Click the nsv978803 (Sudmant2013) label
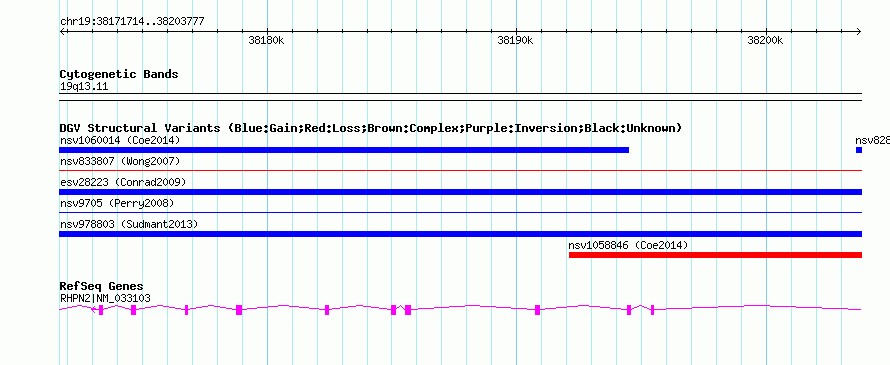The width and height of the screenshot is (890, 365). [129, 224]
